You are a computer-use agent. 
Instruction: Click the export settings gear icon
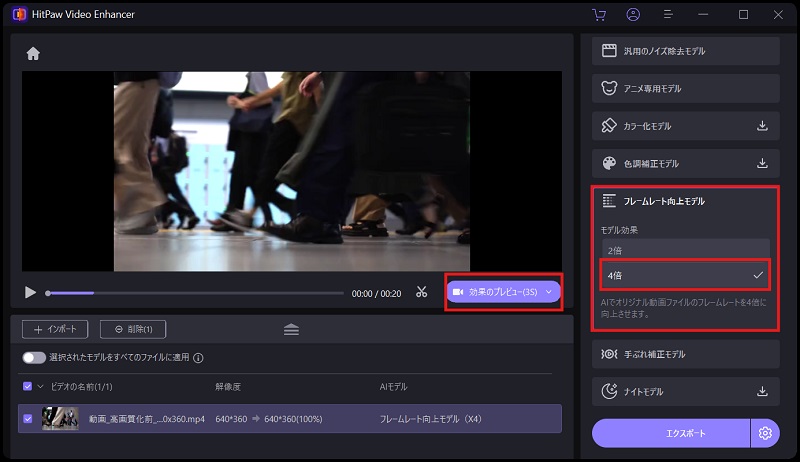coord(765,433)
